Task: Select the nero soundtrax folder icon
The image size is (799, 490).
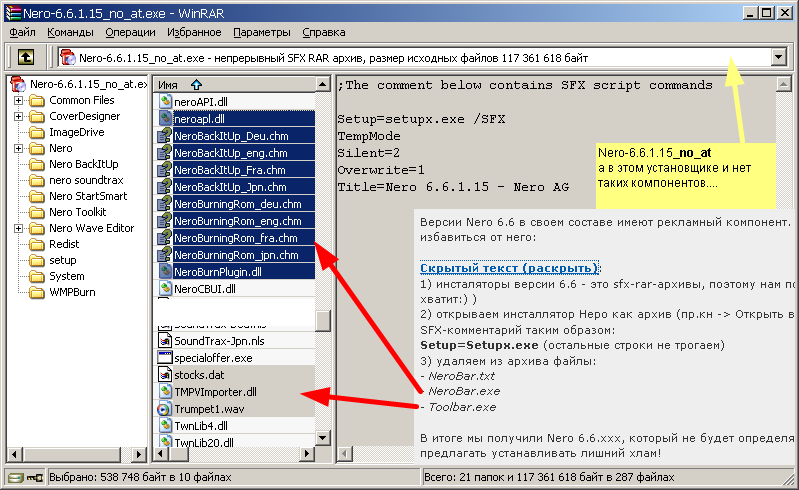Action: (x=37, y=180)
